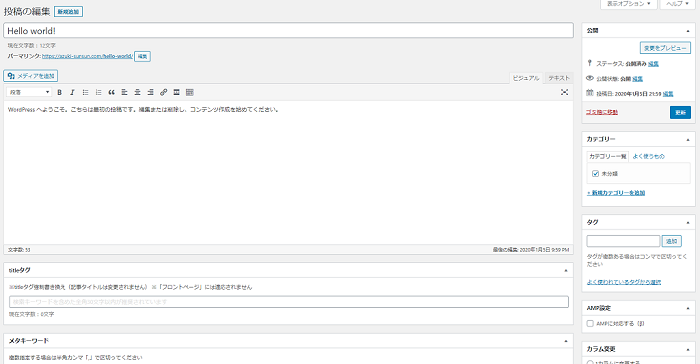
Task: Click the tag 追加 button
Action: pos(671,241)
